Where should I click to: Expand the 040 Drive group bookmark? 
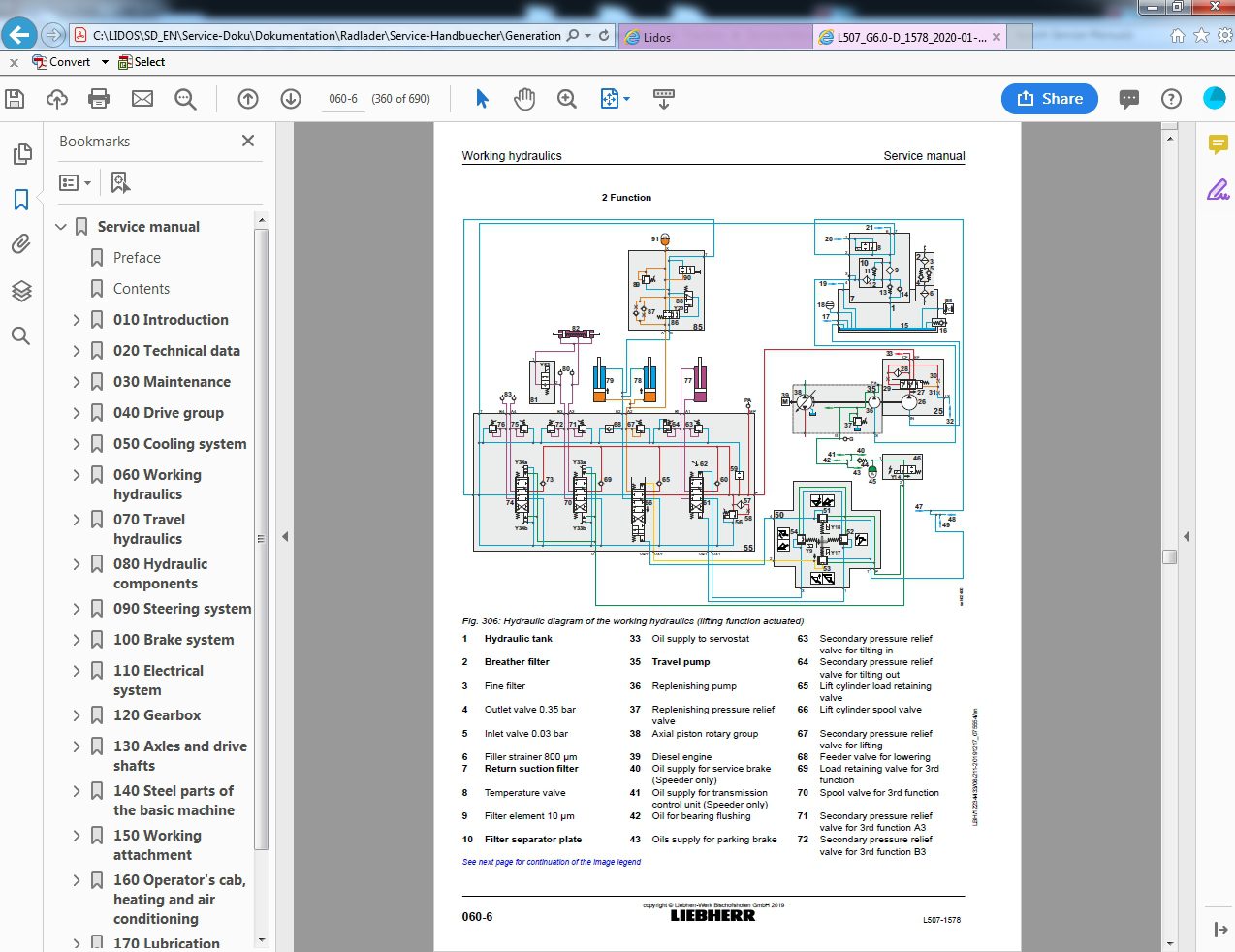click(77, 413)
